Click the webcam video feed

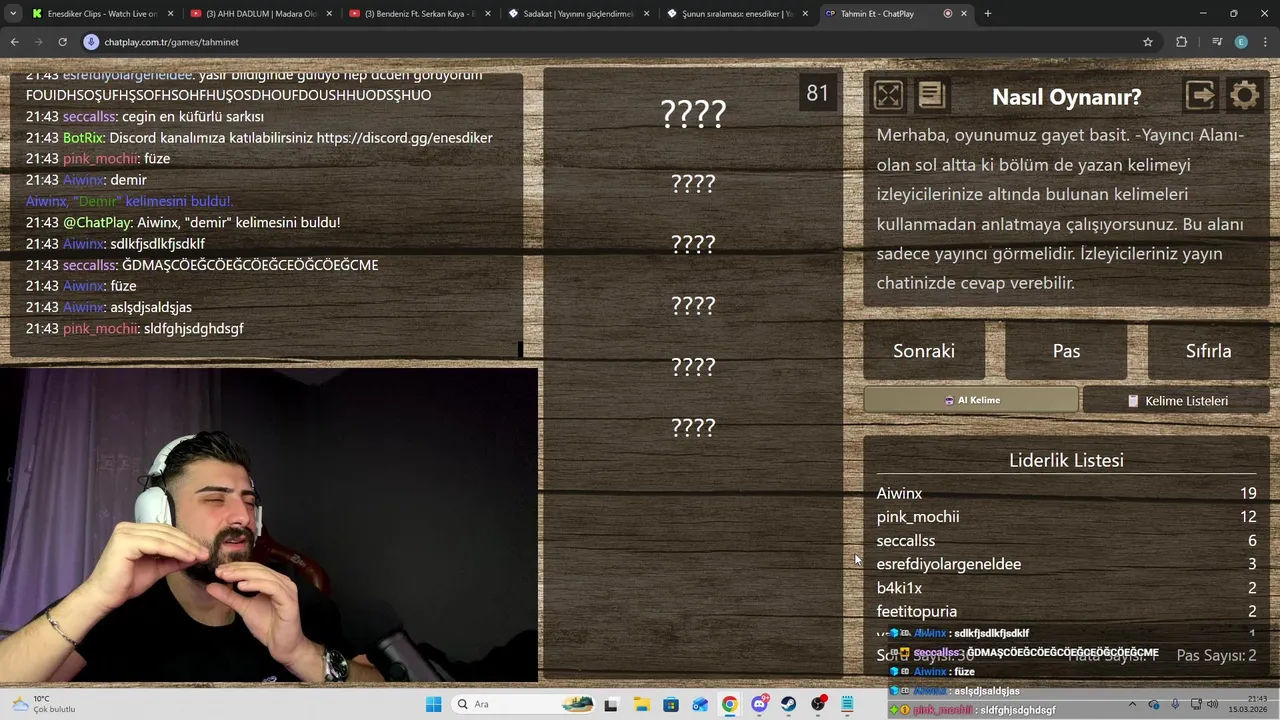click(x=269, y=525)
